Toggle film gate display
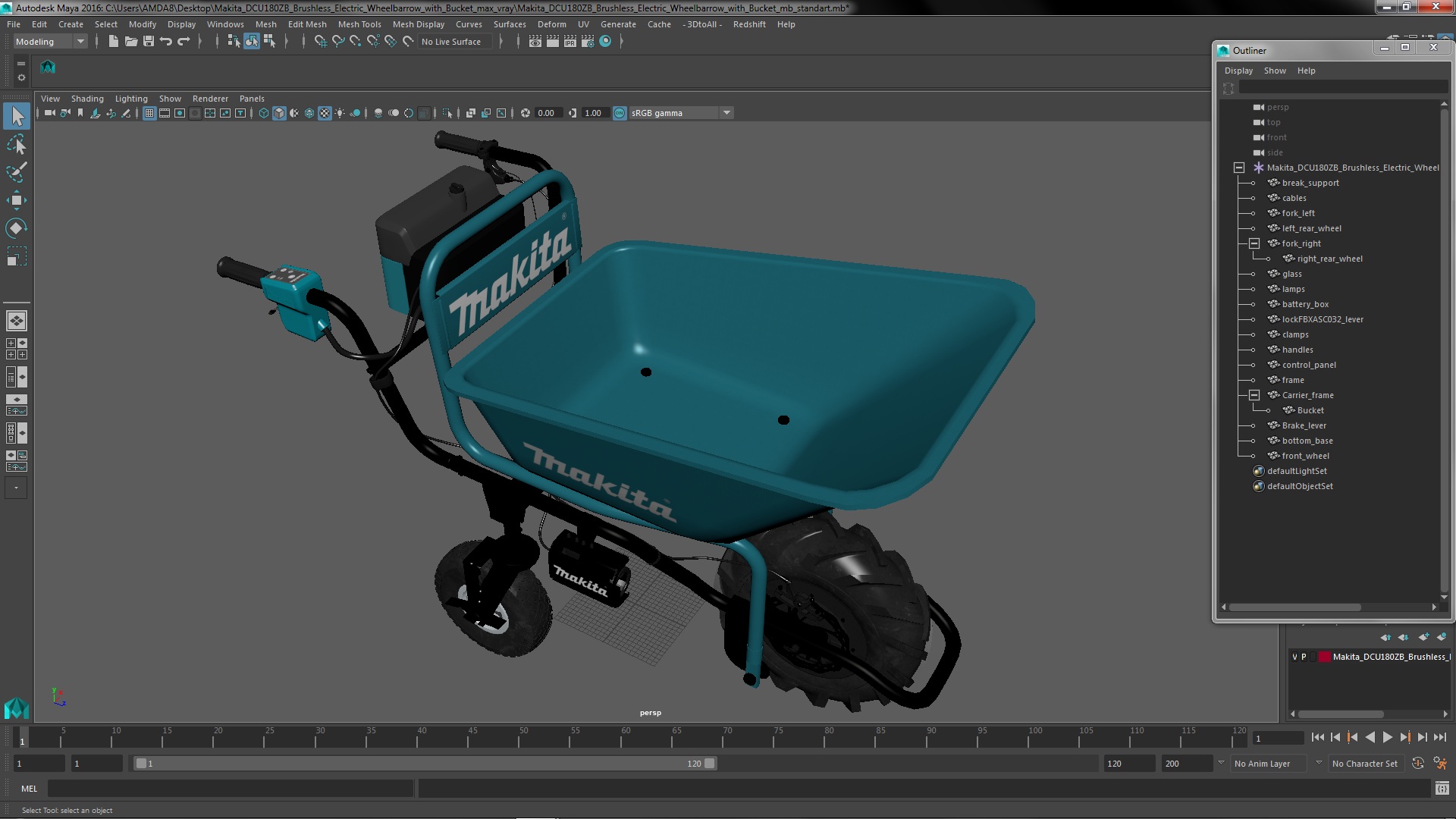Viewport: 1456px width, 819px height. point(165,113)
